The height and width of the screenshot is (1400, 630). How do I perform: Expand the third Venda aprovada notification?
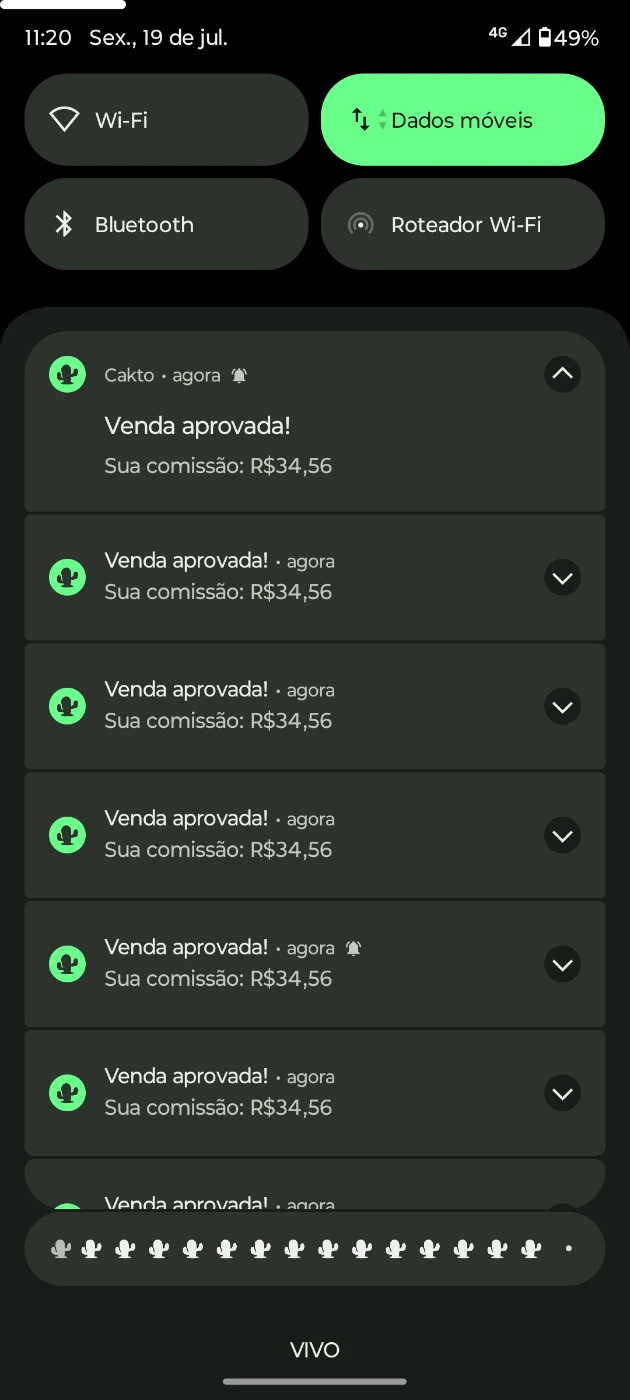coord(562,707)
